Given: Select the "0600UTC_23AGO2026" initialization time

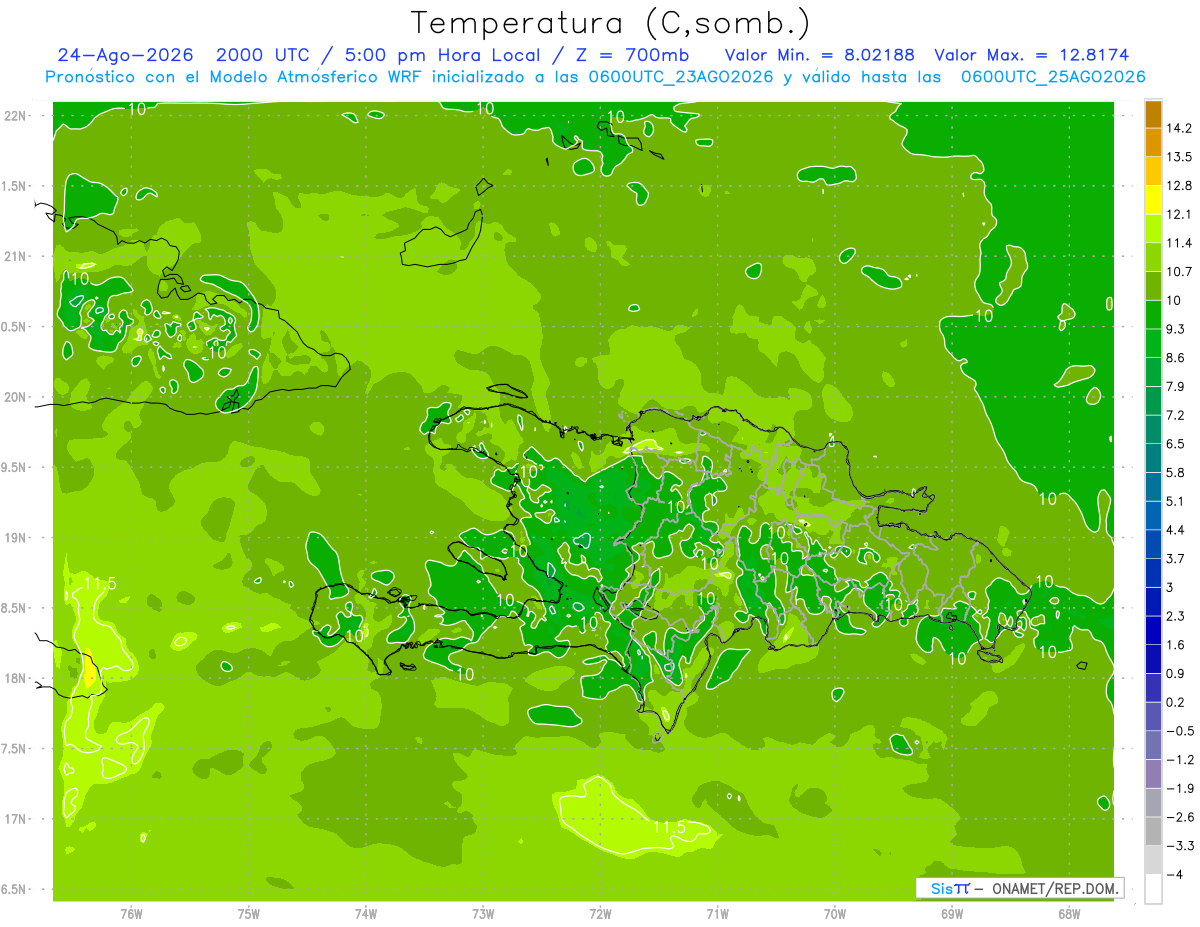Looking at the screenshot, I should 682,77.
